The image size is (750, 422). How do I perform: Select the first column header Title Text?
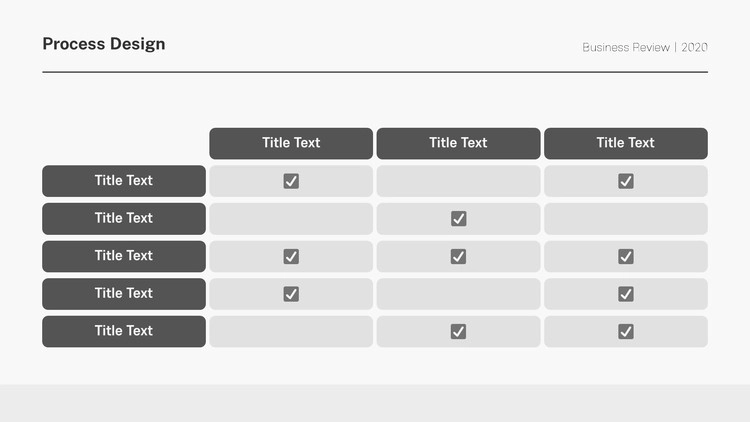(291, 143)
